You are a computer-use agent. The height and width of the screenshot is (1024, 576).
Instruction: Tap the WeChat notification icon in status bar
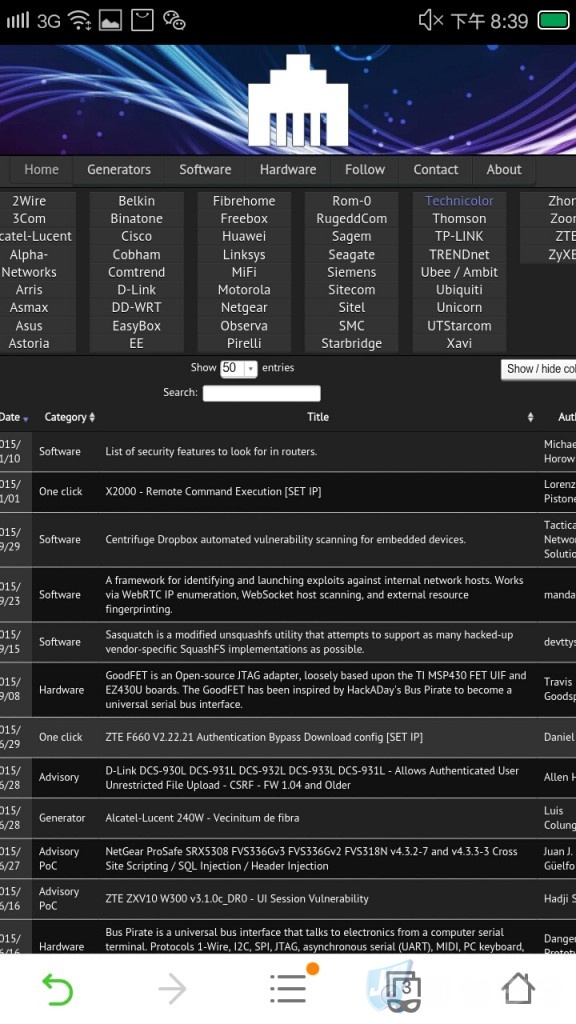click(174, 21)
